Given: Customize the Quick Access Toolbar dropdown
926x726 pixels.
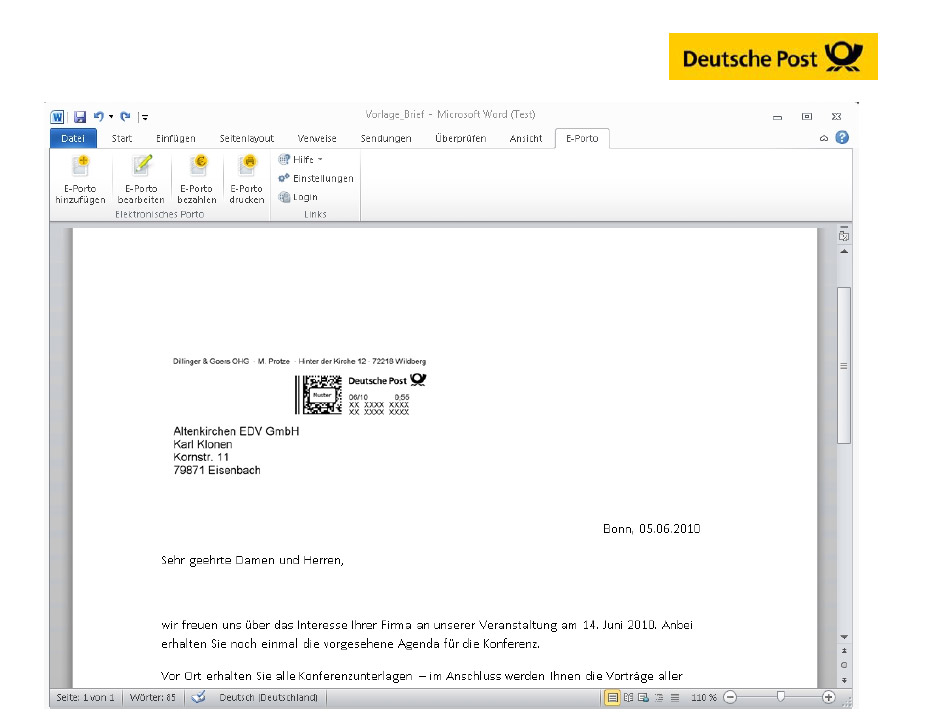Looking at the screenshot, I should point(145,118).
